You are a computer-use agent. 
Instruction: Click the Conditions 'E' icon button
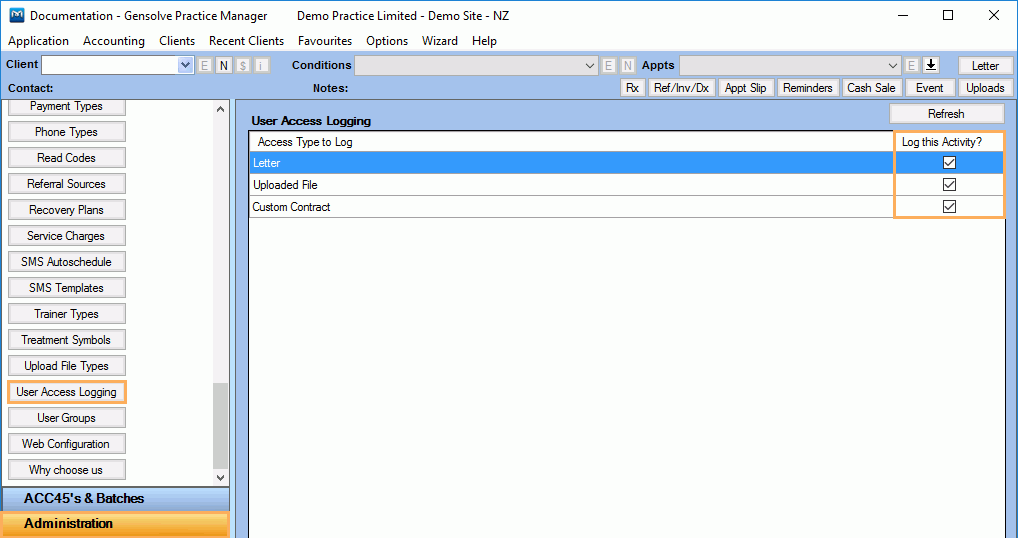tap(609, 65)
